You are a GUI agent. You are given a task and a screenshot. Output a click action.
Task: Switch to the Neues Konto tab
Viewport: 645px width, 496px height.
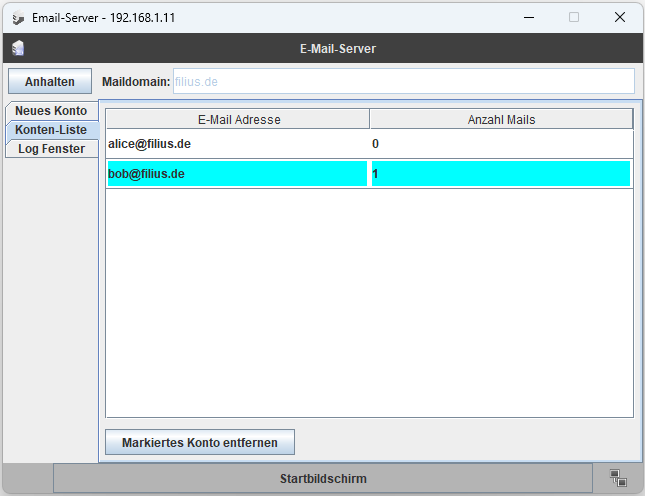(51, 111)
